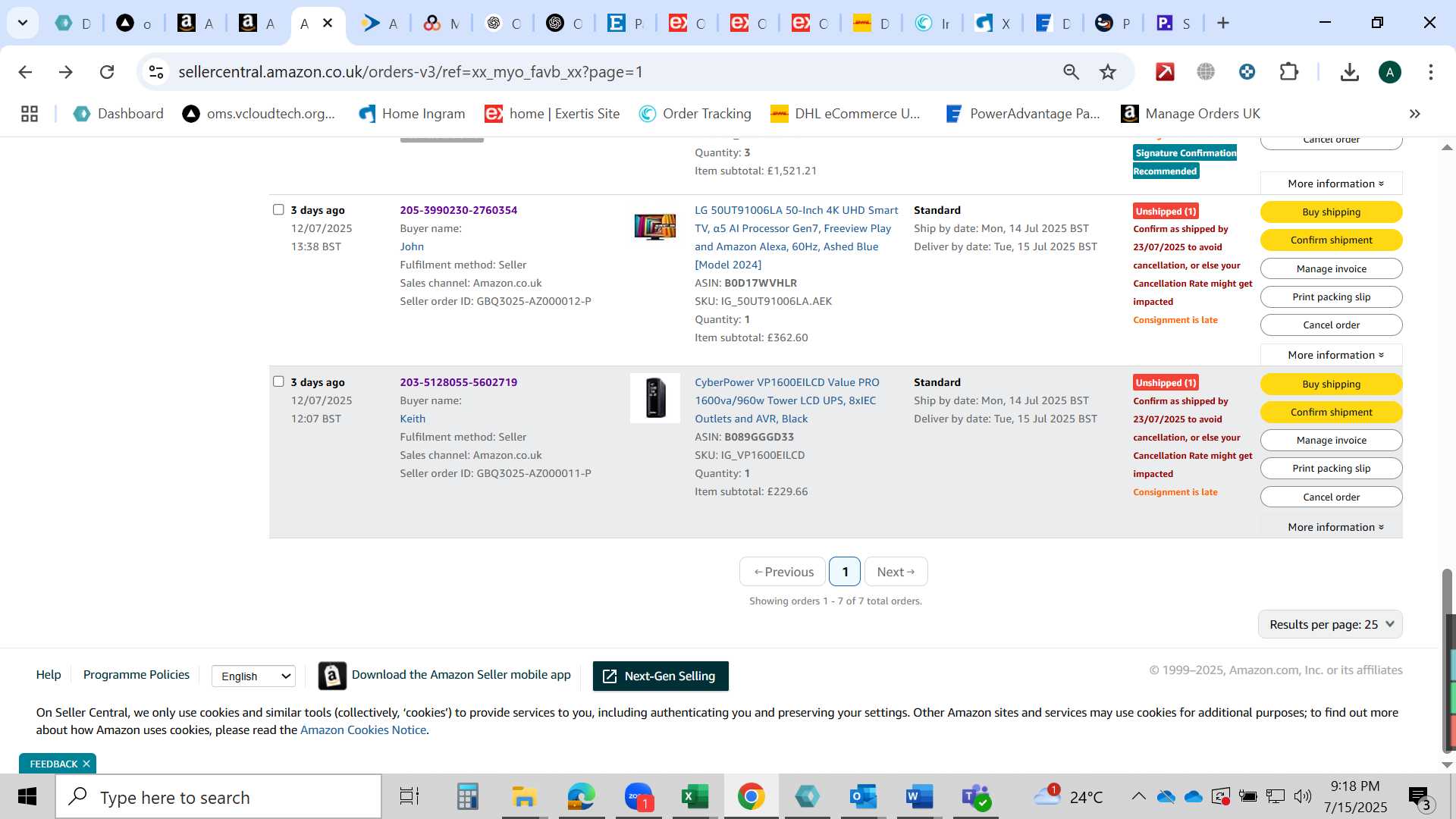This screenshot has height=819, width=1456.
Task: Open order link 205-3990230-2760354
Action: pos(459,210)
